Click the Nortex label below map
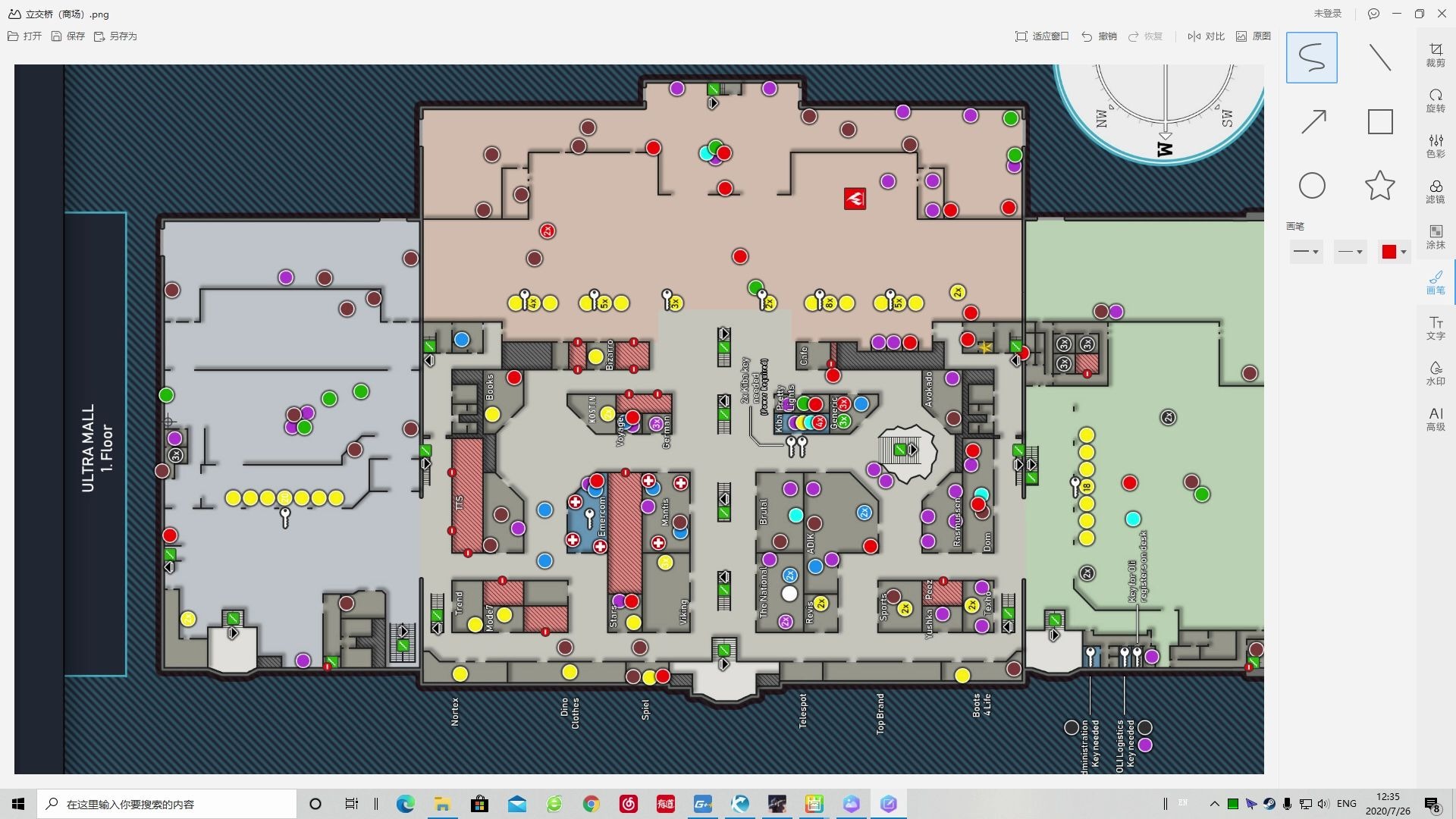1456x819 pixels. (x=455, y=711)
